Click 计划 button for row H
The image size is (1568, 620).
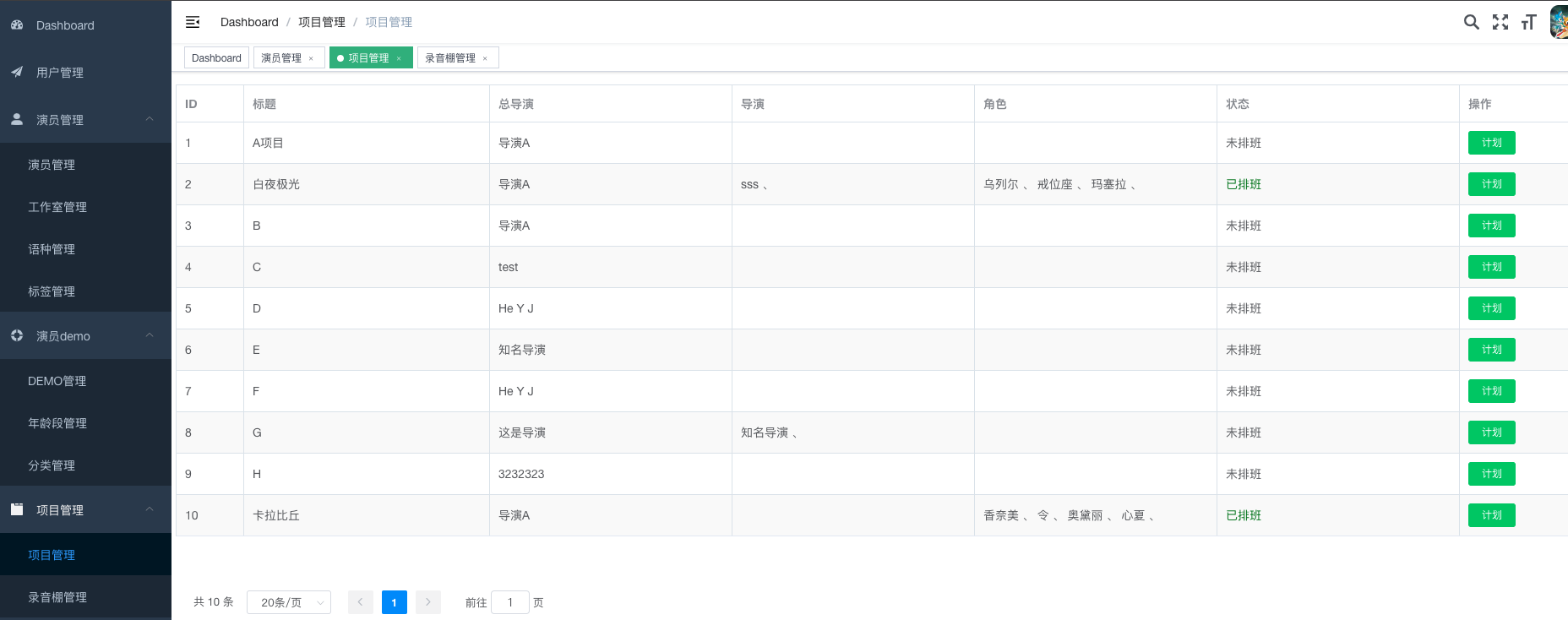1491,474
